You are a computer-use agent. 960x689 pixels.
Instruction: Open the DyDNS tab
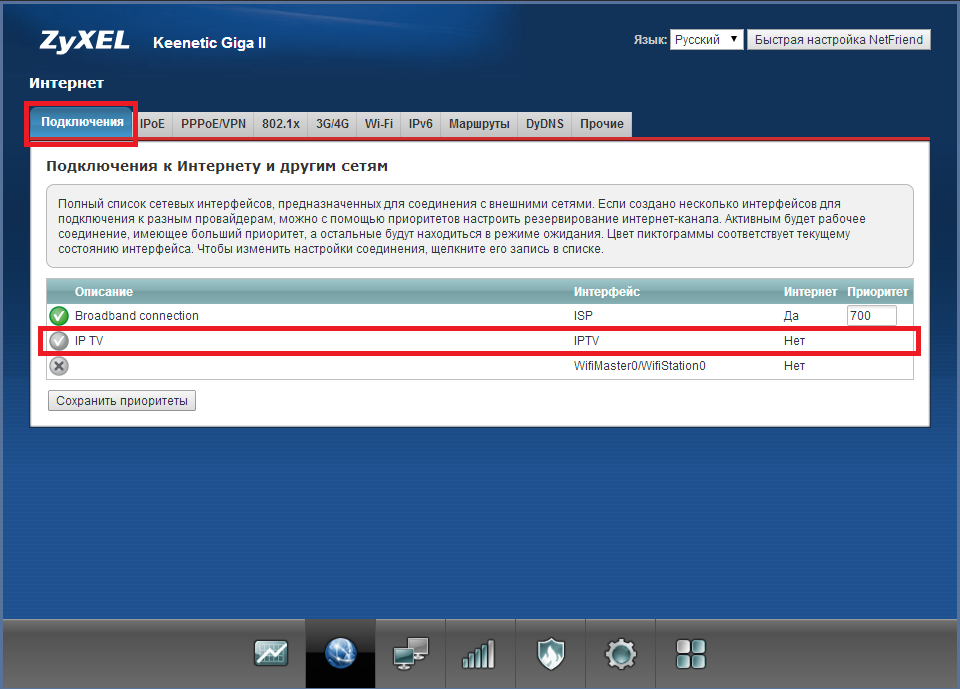pos(545,124)
